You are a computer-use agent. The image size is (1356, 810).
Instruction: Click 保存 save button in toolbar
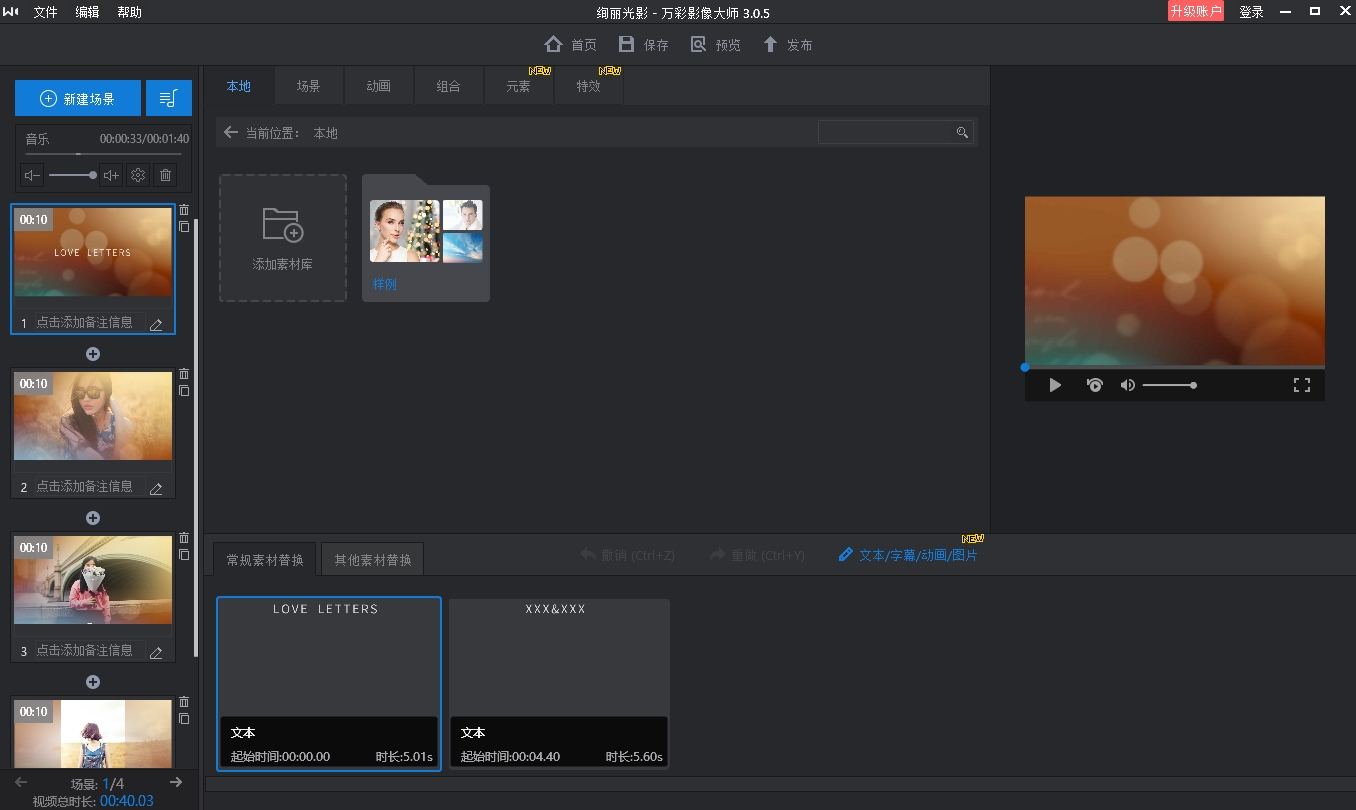[643, 44]
